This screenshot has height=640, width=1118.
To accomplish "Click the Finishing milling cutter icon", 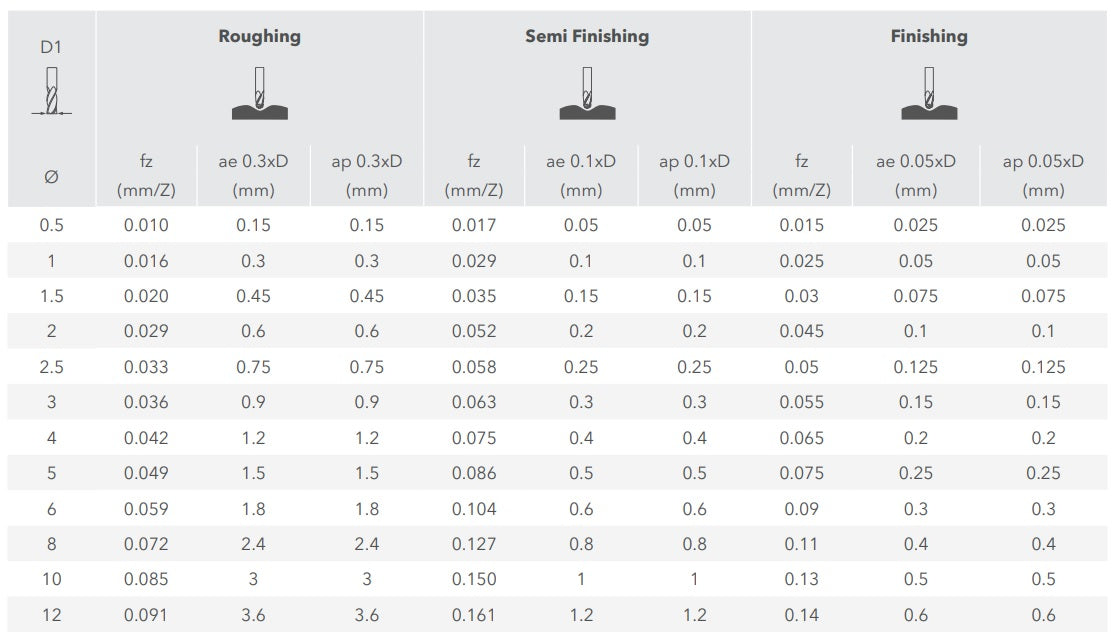I will [x=929, y=93].
